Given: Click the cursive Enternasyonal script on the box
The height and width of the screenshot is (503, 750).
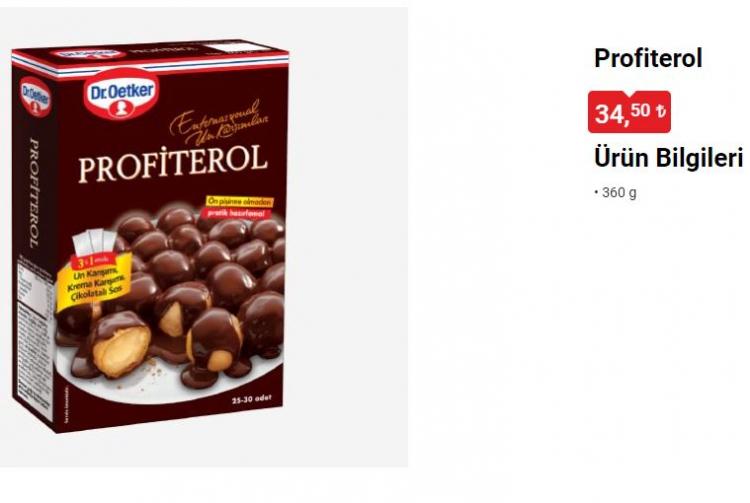Looking at the screenshot, I should 221,121.
